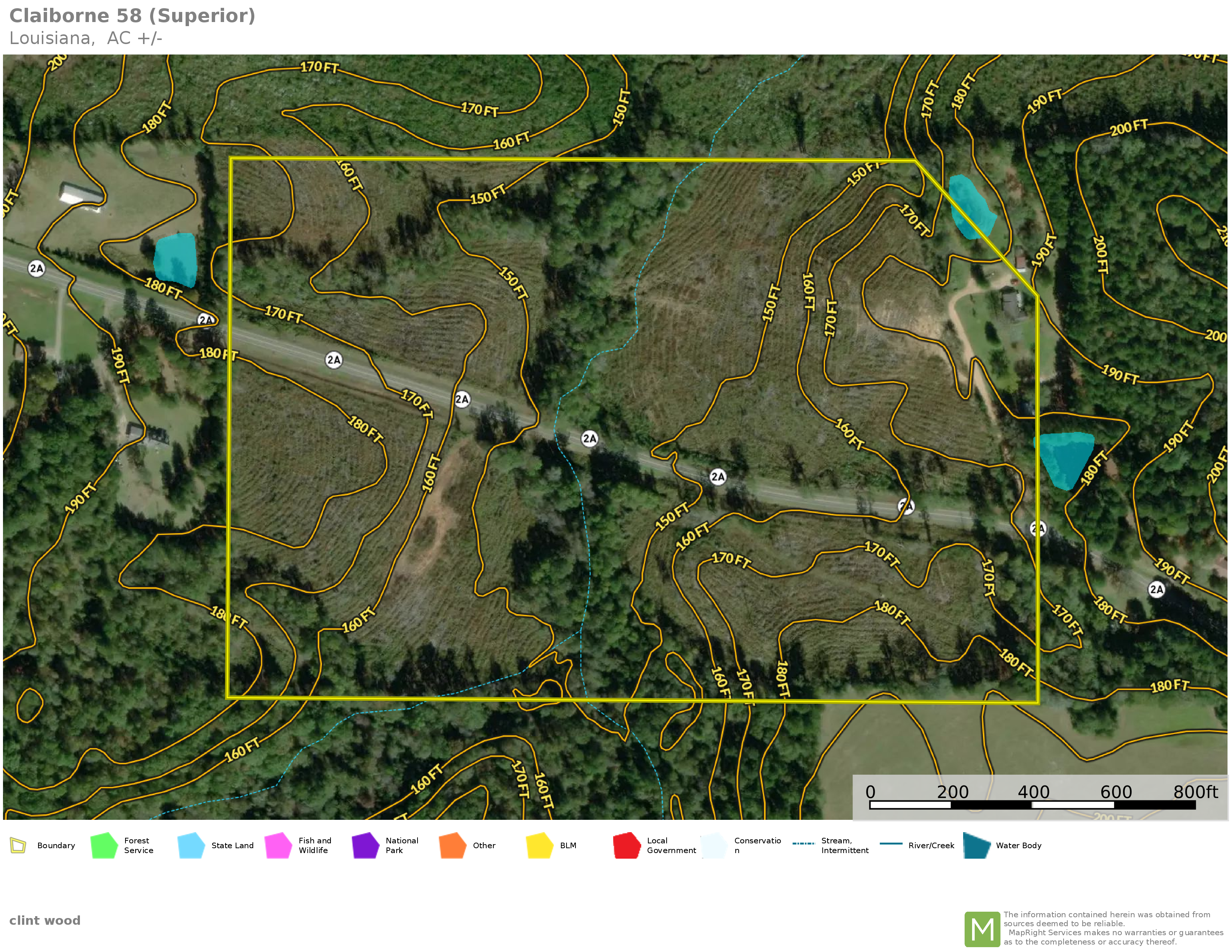This screenshot has width=1232, height=952.
Task: Click the yellow BLM legend swatch
Action: [x=539, y=845]
